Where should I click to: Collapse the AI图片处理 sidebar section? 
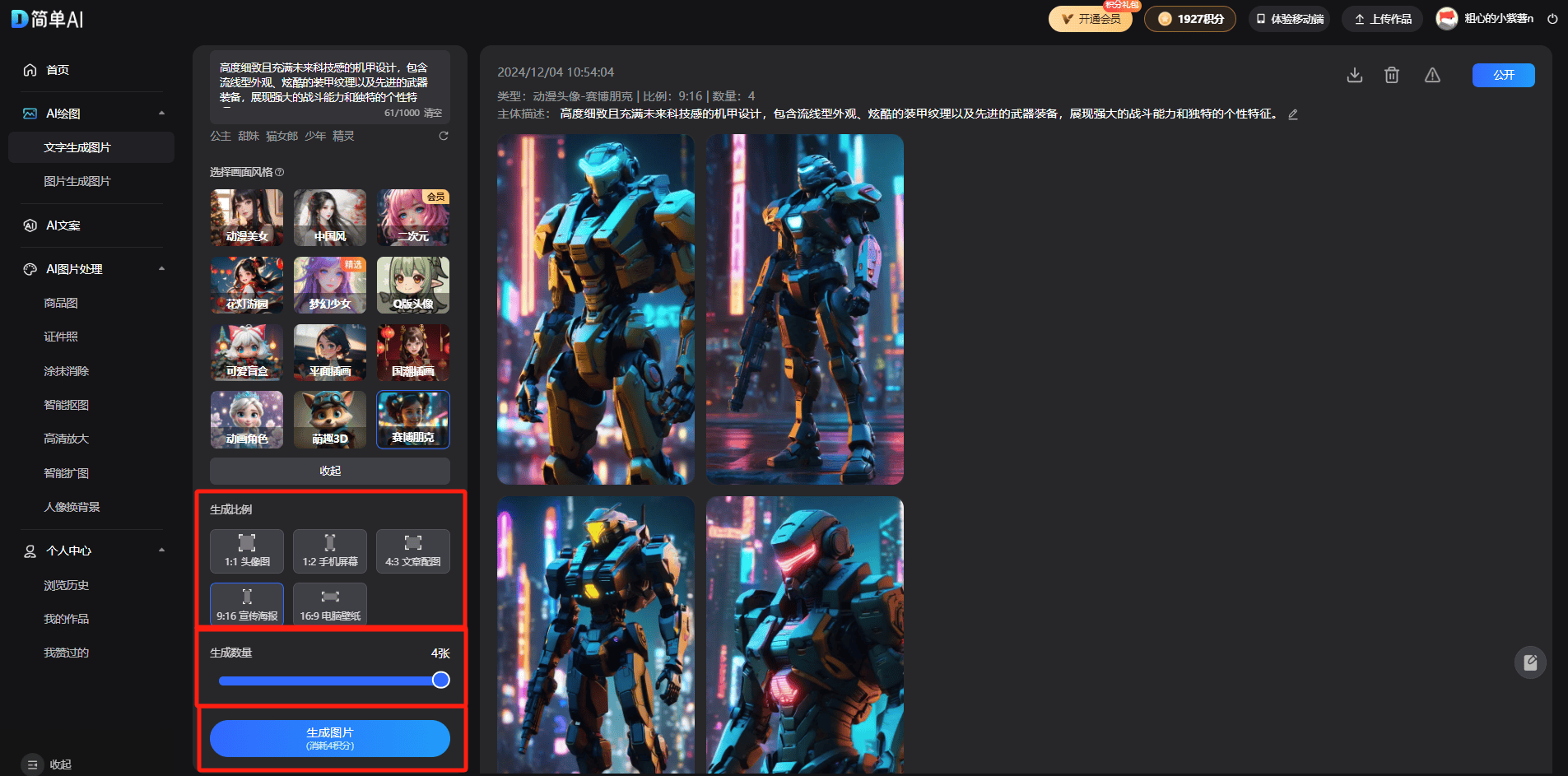click(x=161, y=269)
